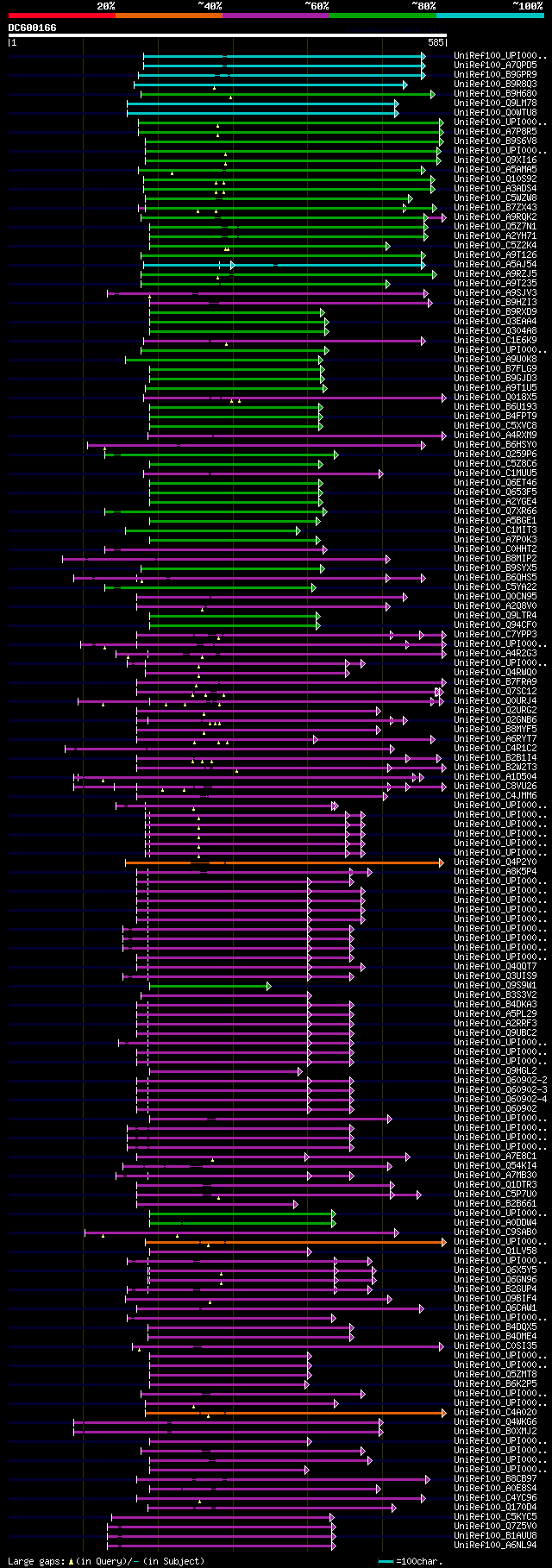Open the UniRef100_Q1LV58 hit
Viewport: 552px width, 1568px height.
pos(495,1251)
